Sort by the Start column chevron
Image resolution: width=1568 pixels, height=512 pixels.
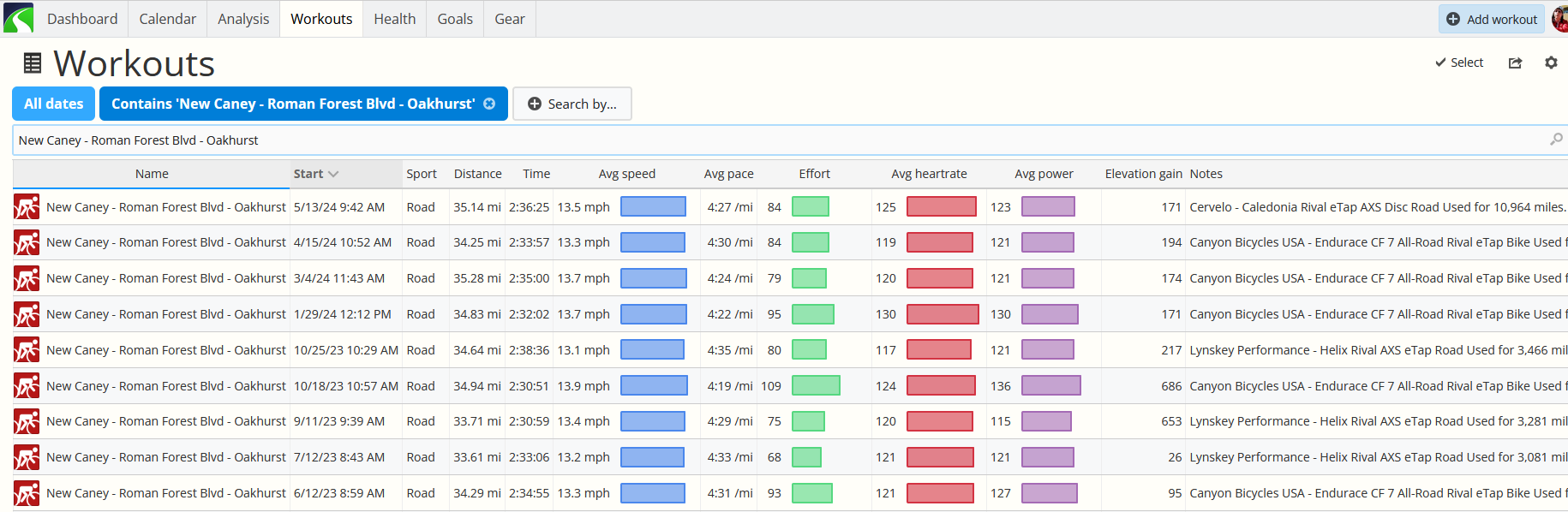pyautogui.click(x=333, y=174)
